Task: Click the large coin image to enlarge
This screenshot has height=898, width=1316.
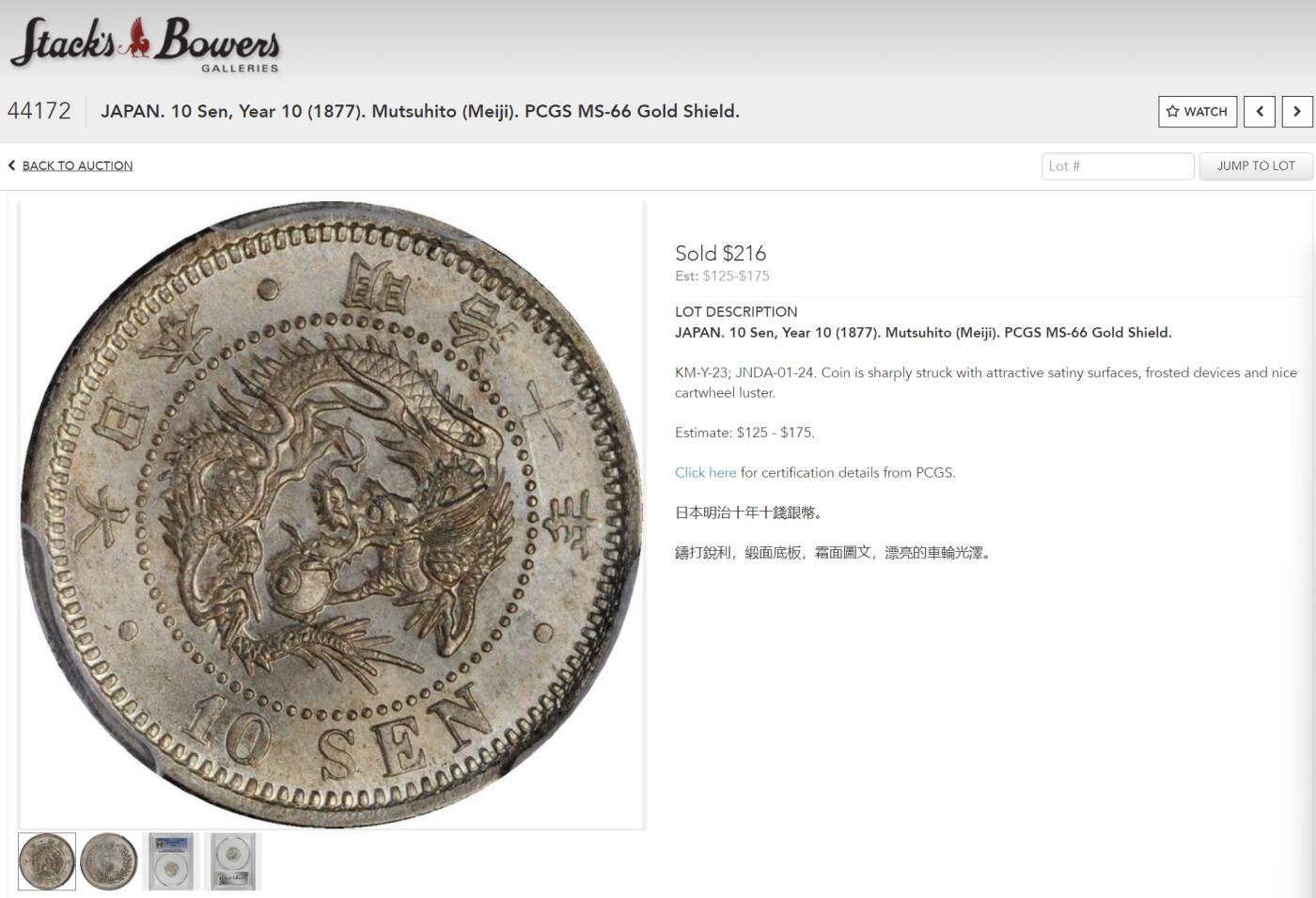Action: 332,514
